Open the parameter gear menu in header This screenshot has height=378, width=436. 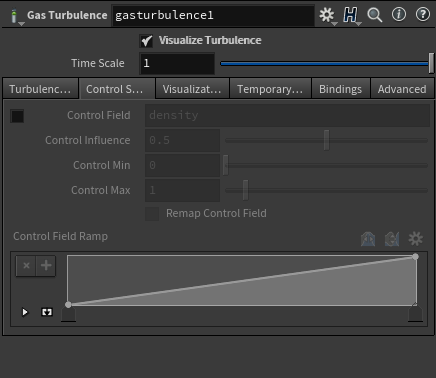327,15
